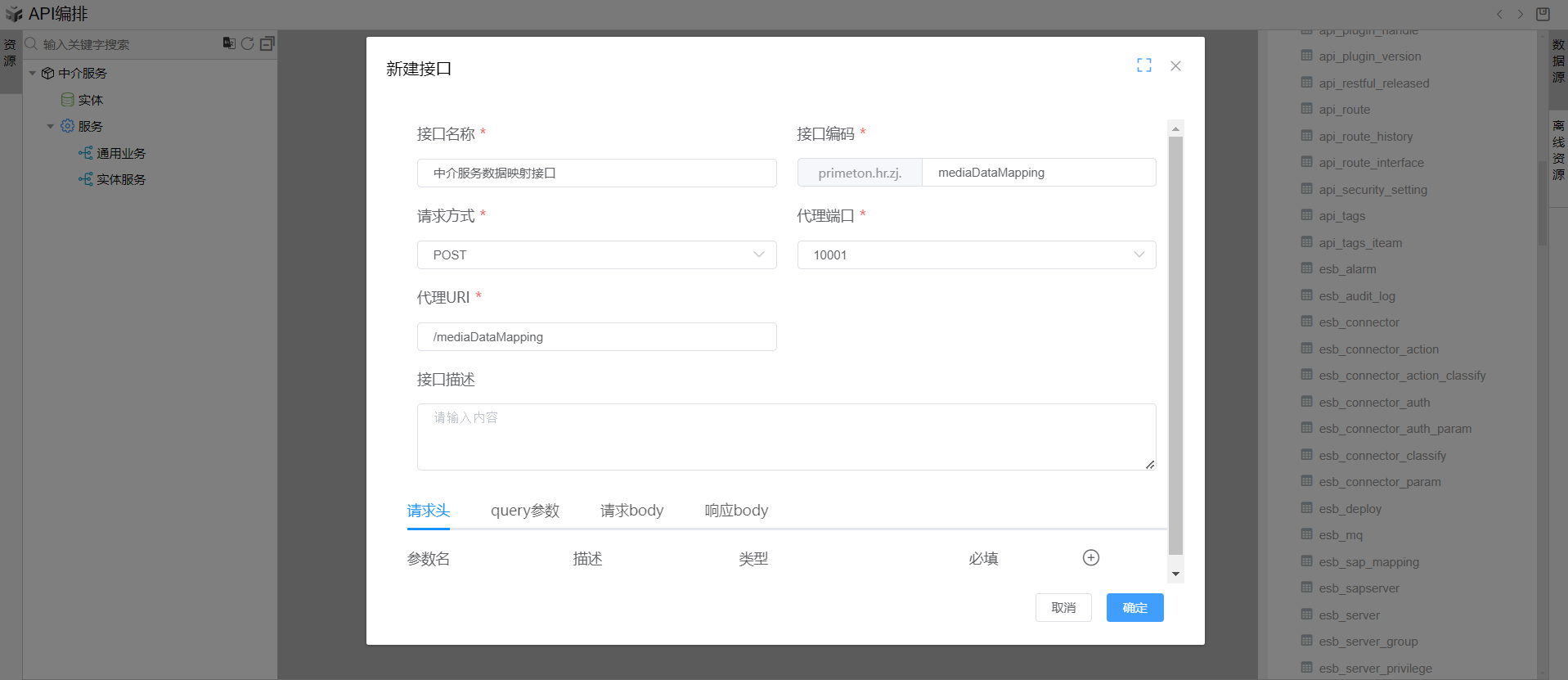Switch to the 请求body tab
This screenshot has width=1568, height=680.
click(x=631, y=511)
